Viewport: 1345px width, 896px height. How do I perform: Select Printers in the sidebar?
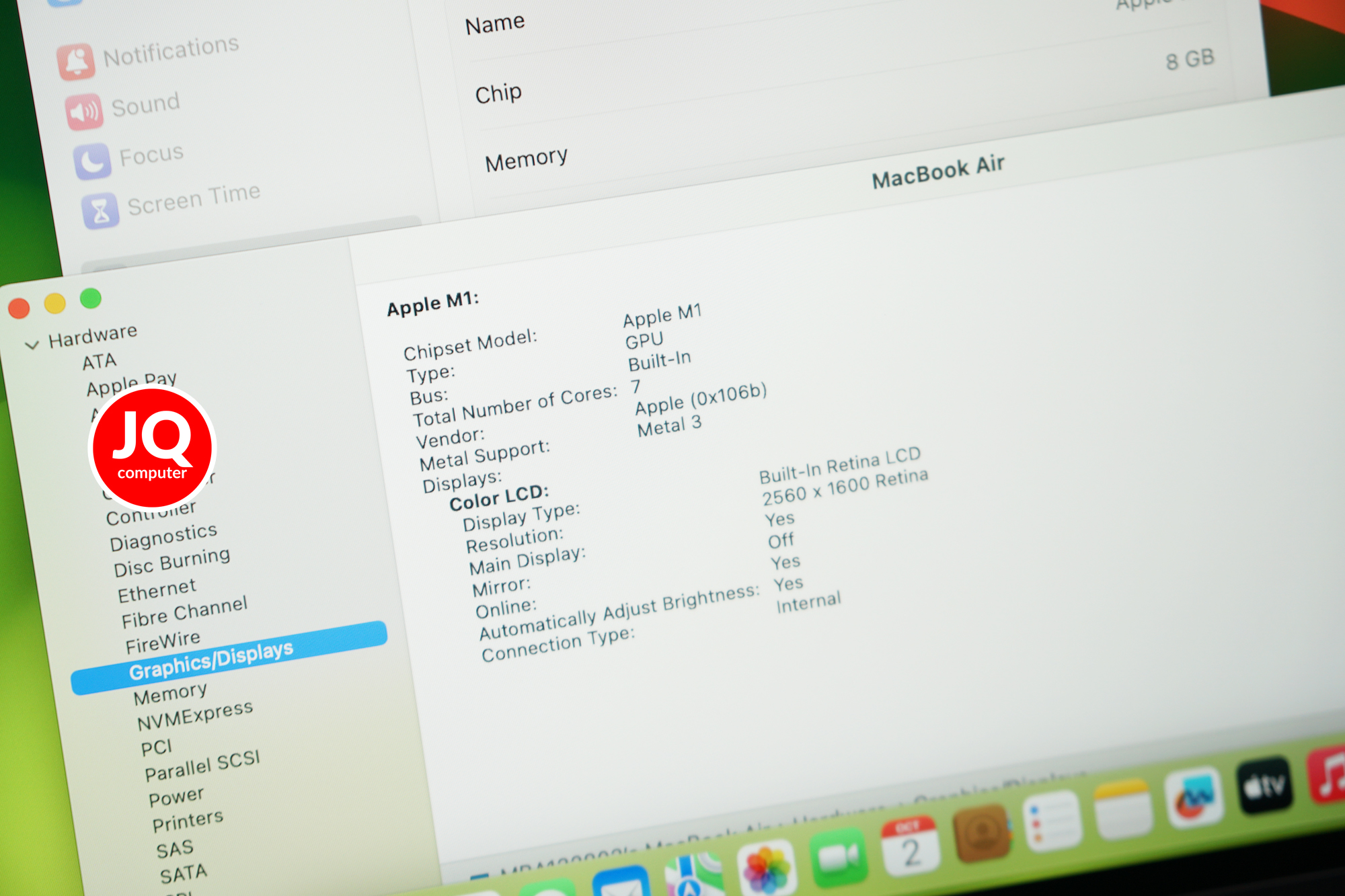tap(188, 821)
